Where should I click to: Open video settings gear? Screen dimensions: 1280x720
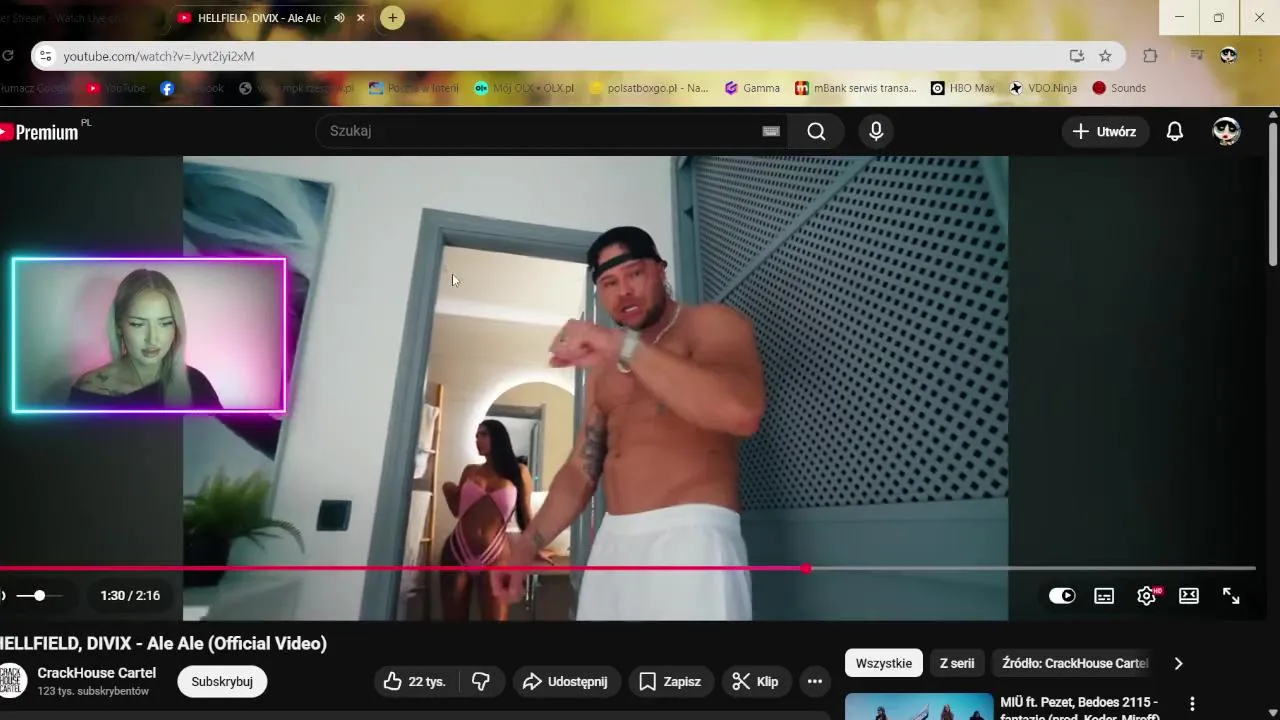pyautogui.click(x=1147, y=596)
